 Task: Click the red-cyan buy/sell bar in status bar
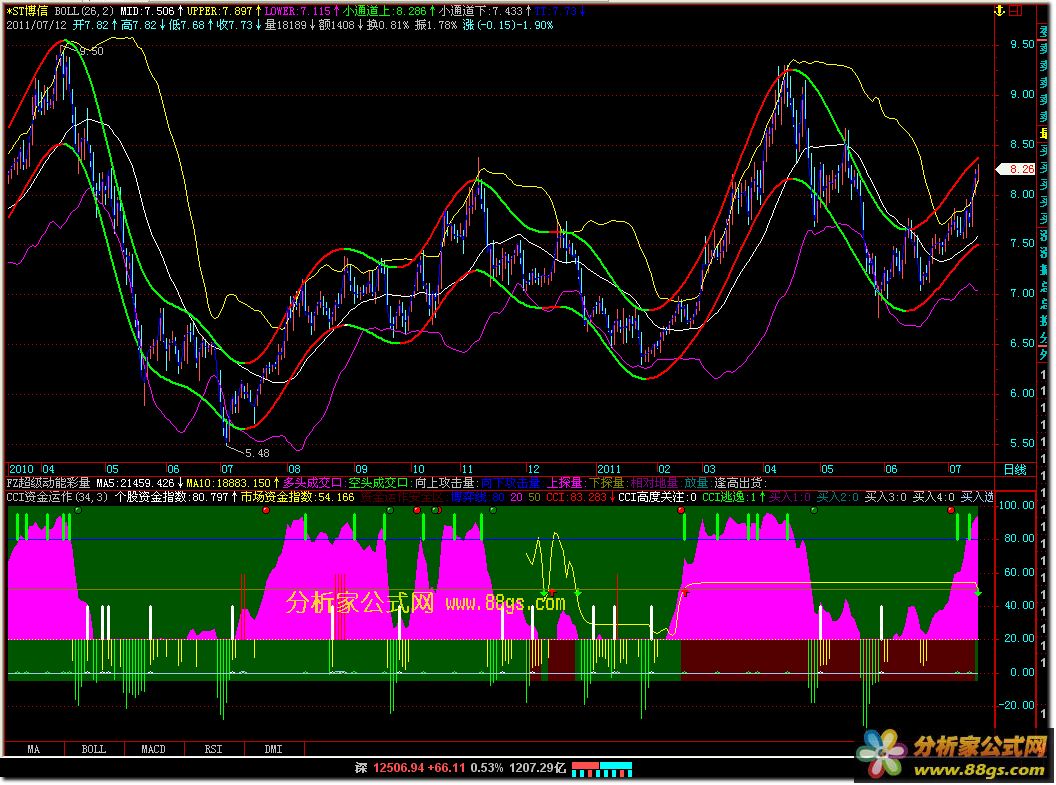(602, 768)
